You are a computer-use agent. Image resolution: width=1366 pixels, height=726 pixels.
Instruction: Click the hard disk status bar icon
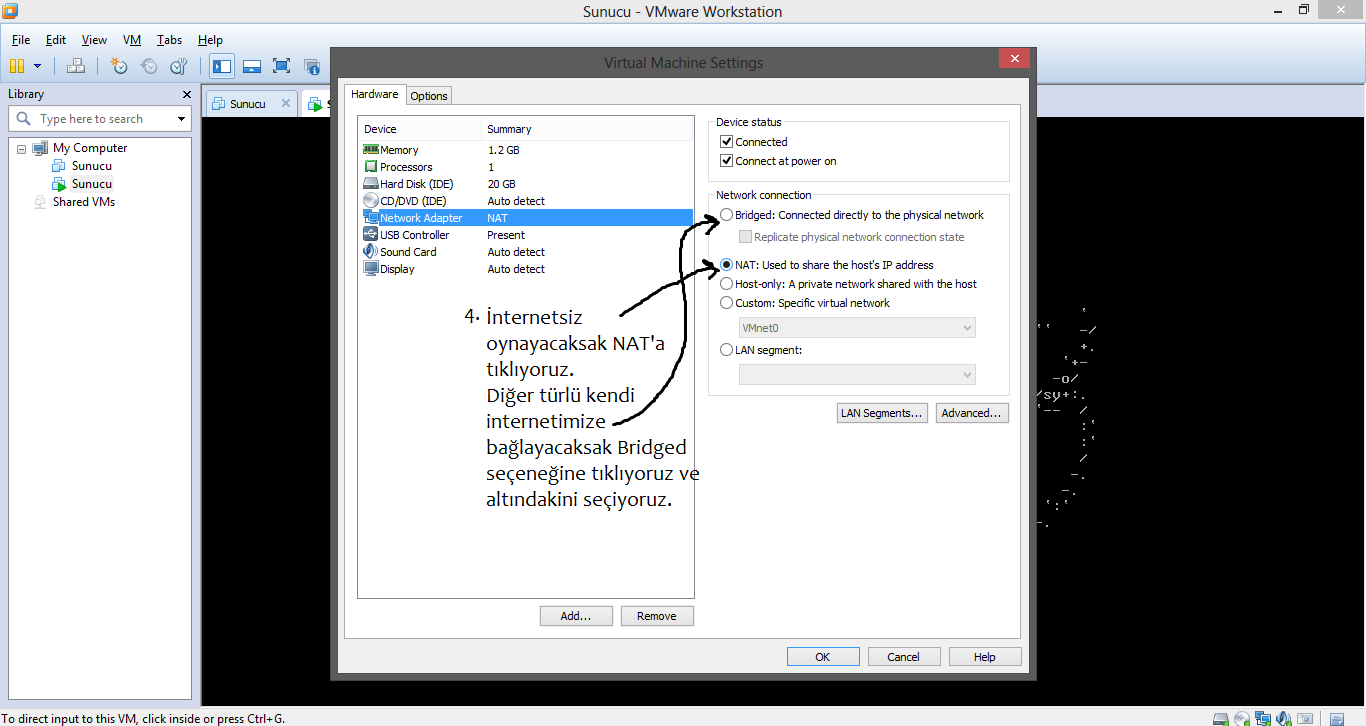(x=1221, y=718)
